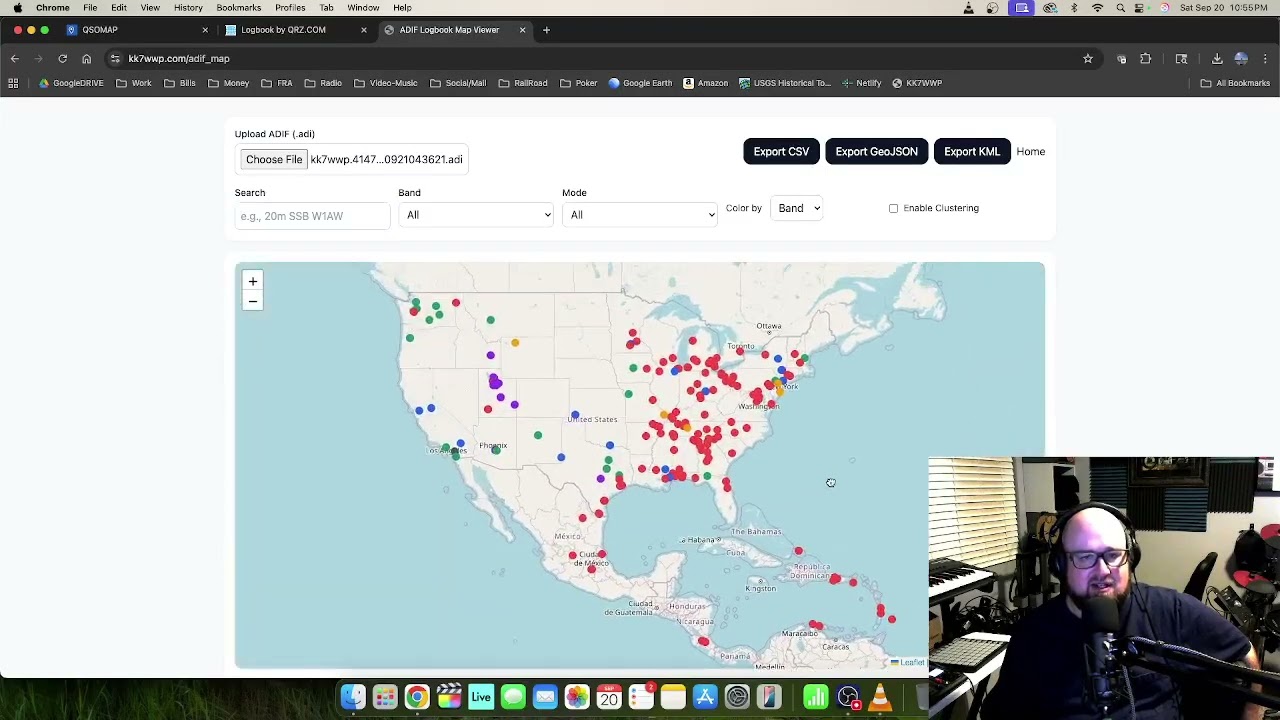Screen dimensions: 1280x720
Task: Focus the Search text field
Action: tap(312, 216)
